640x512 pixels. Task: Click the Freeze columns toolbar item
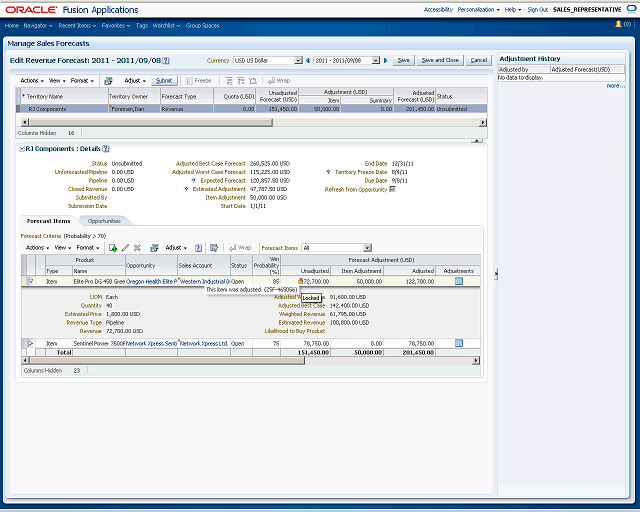tap(198, 81)
